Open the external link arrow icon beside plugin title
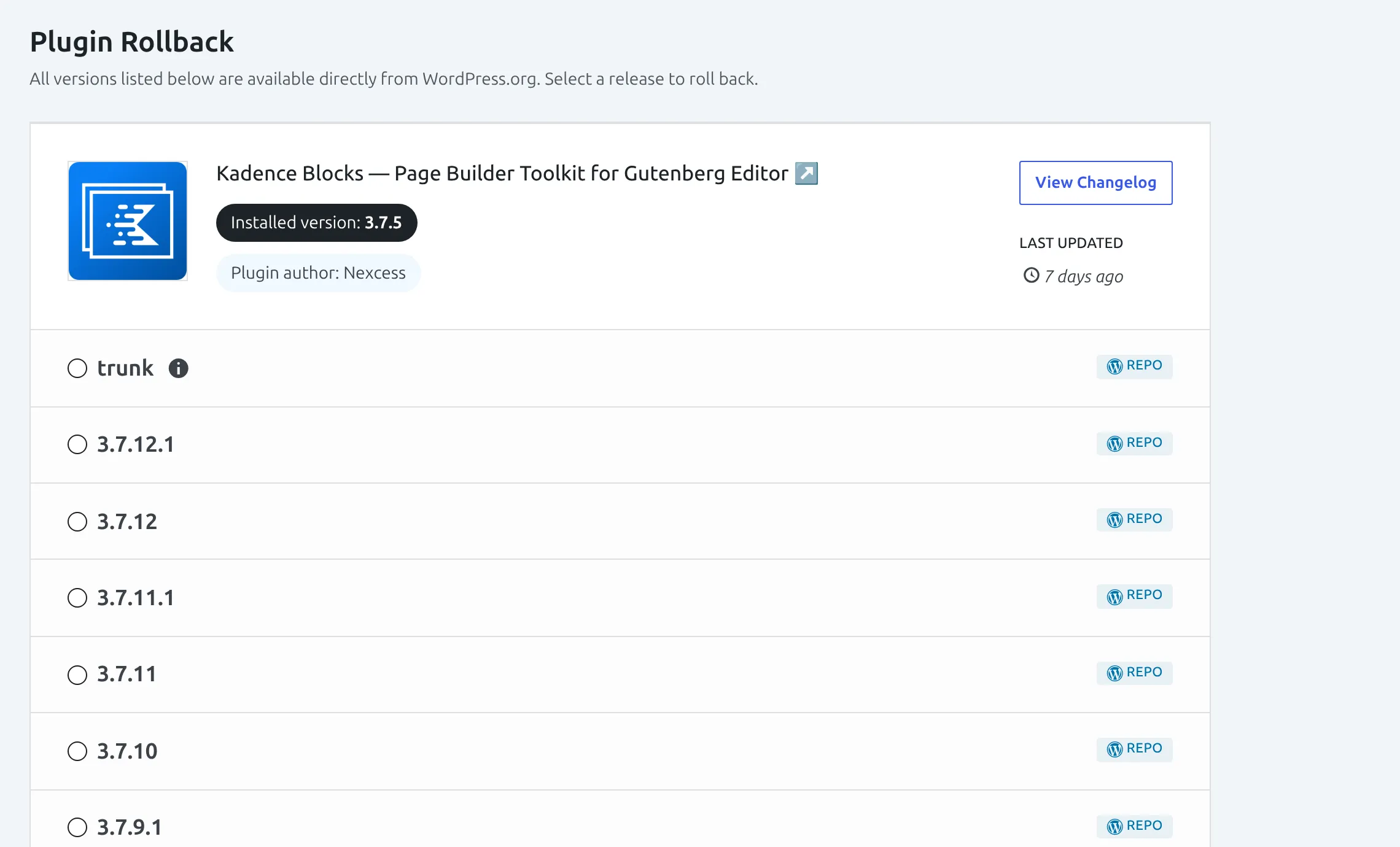The height and width of the screenshot is (847, 1400). (x=806, y=173)
